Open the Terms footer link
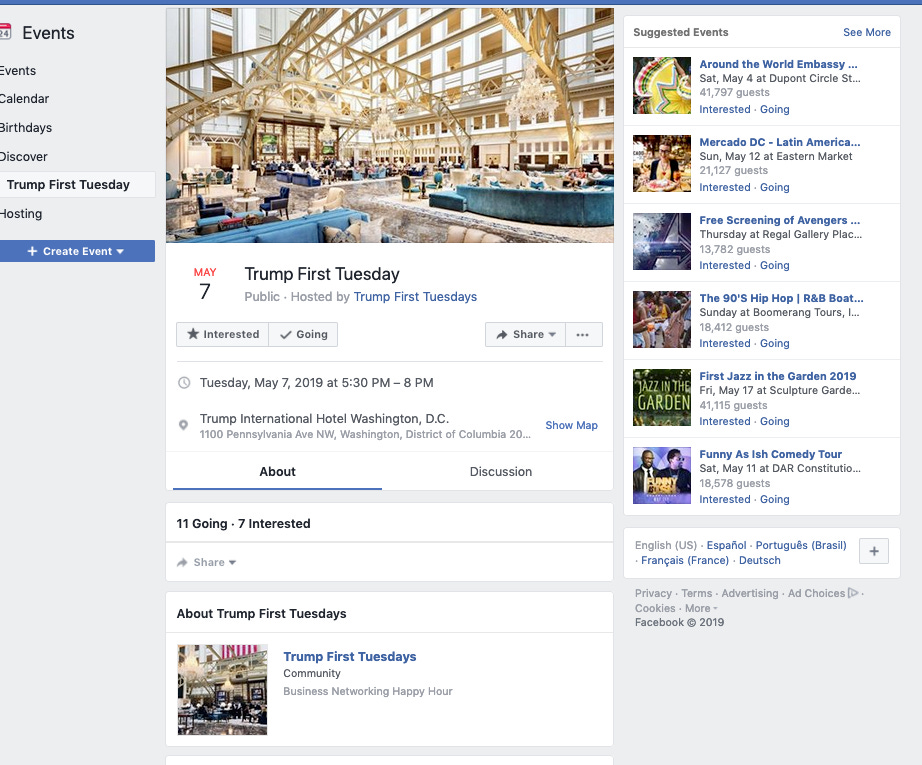 click(x=696, y=593)
